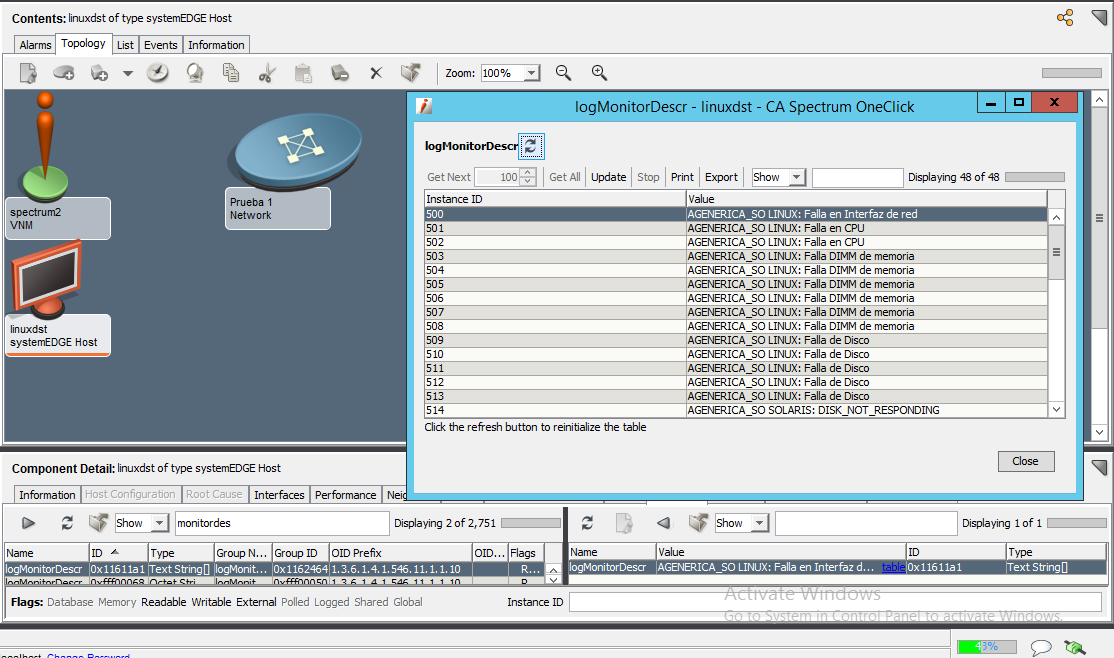This screenshot has height=658, width=1114.
Task: Click the green connection status icon
Action: click(1075, 647)
